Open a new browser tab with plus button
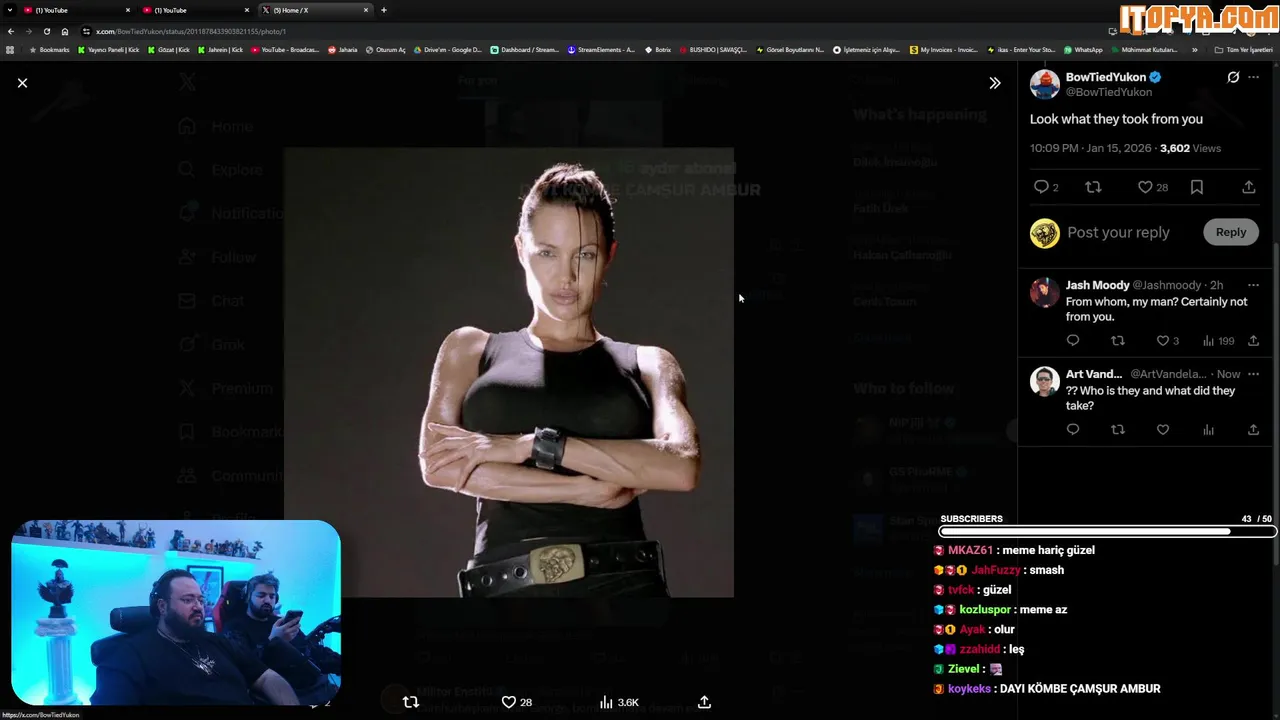 [x=384, y=10]
